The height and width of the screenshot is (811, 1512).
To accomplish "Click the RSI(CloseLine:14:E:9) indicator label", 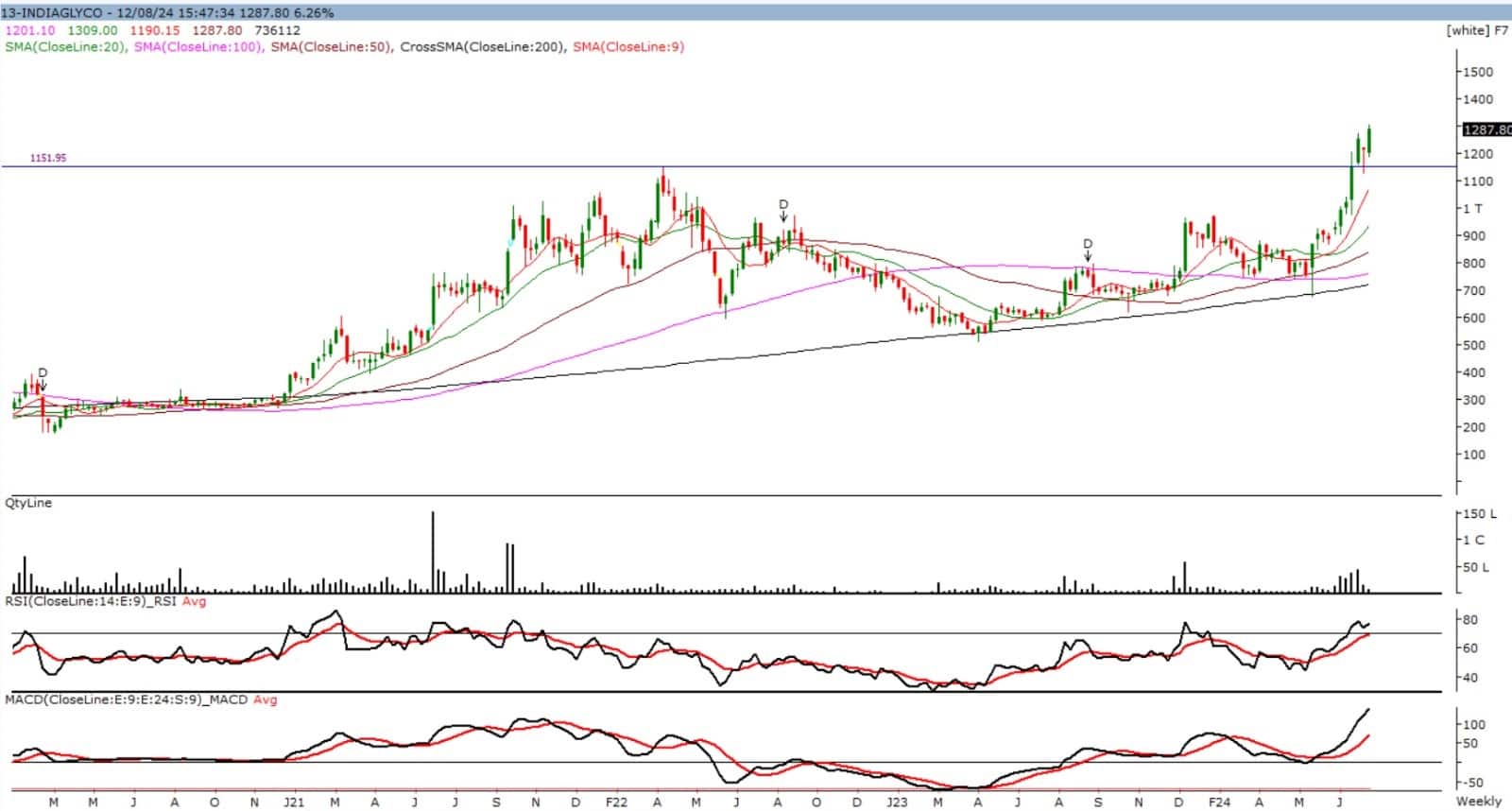I will coord(91,601).
